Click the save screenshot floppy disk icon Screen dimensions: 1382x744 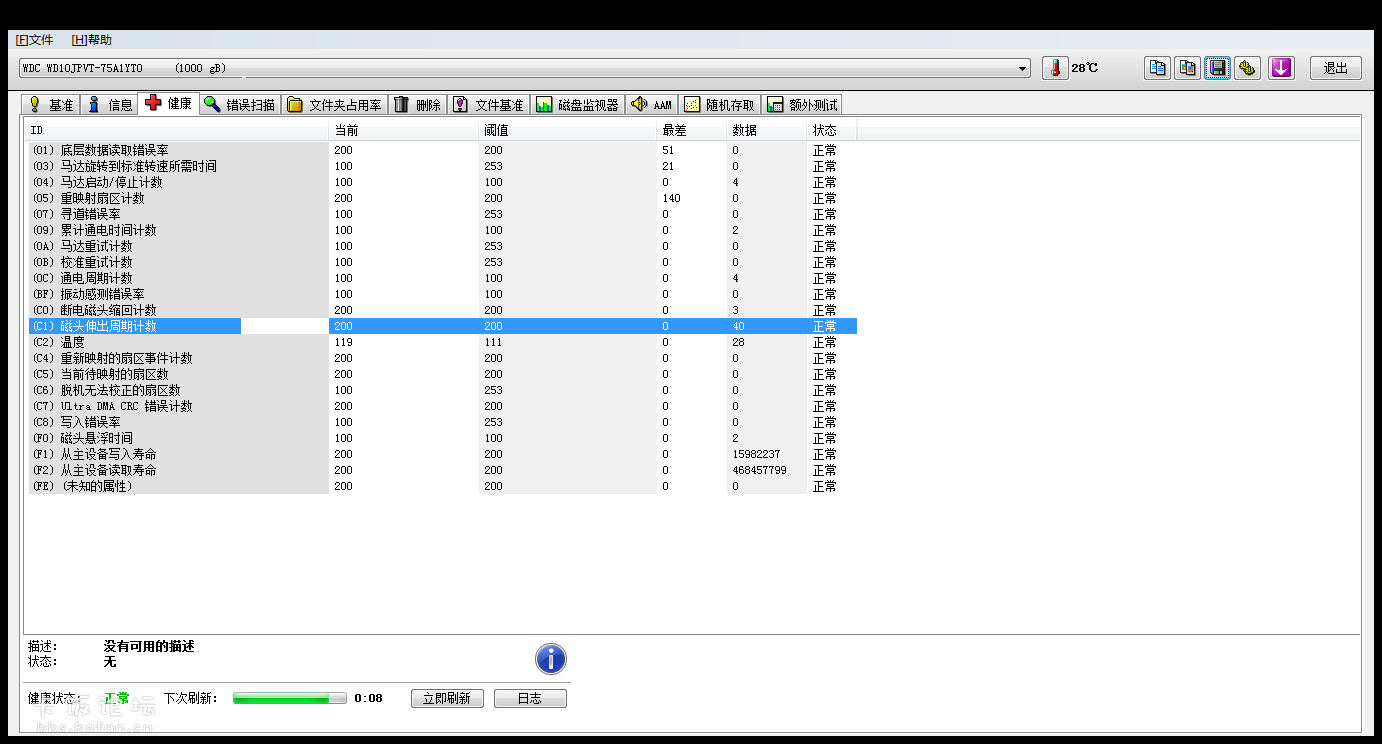(x=1217, y=68)
